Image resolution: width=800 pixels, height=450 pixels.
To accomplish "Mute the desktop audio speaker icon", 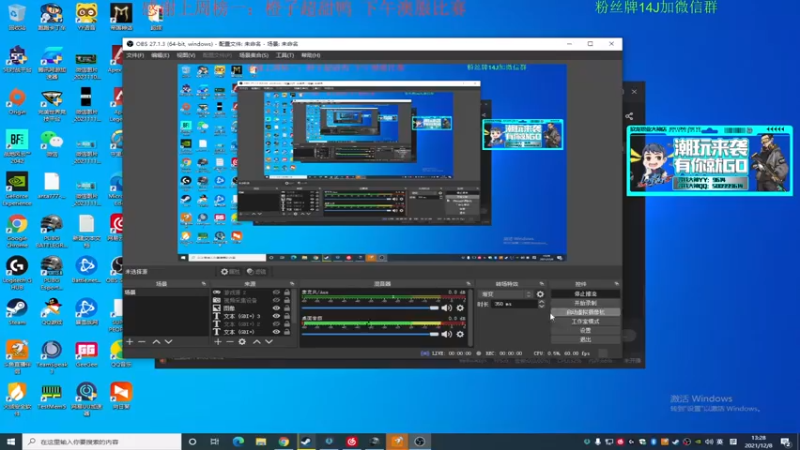I will tap(446, 334).
